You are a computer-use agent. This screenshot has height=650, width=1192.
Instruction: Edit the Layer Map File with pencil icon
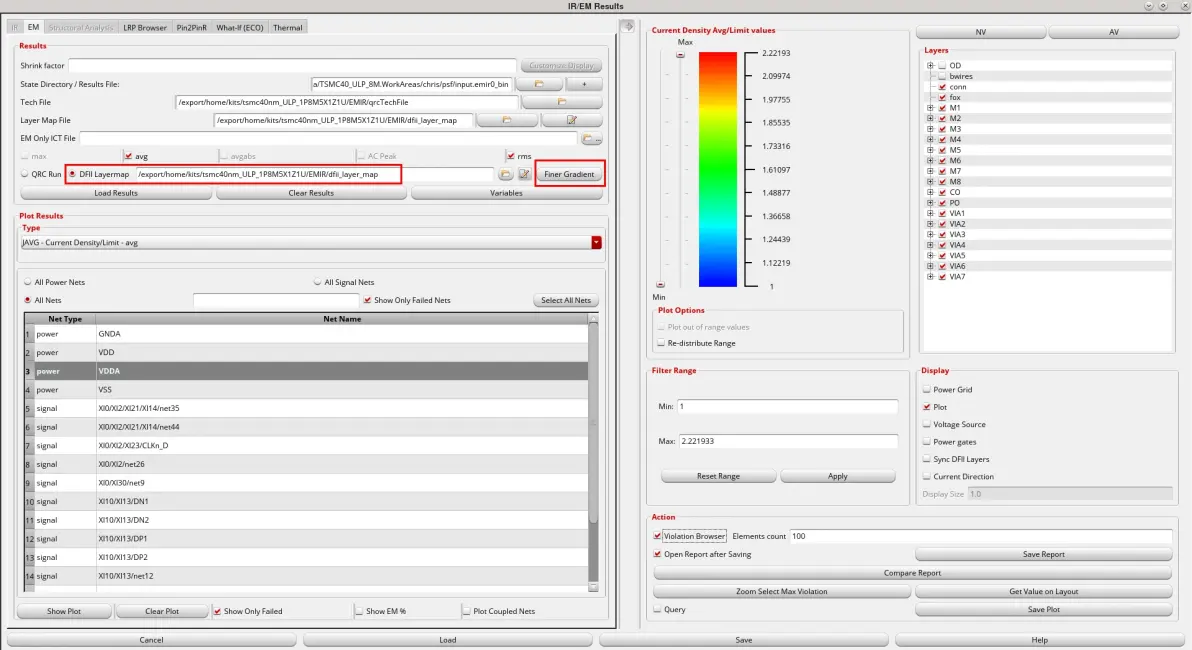572,120
